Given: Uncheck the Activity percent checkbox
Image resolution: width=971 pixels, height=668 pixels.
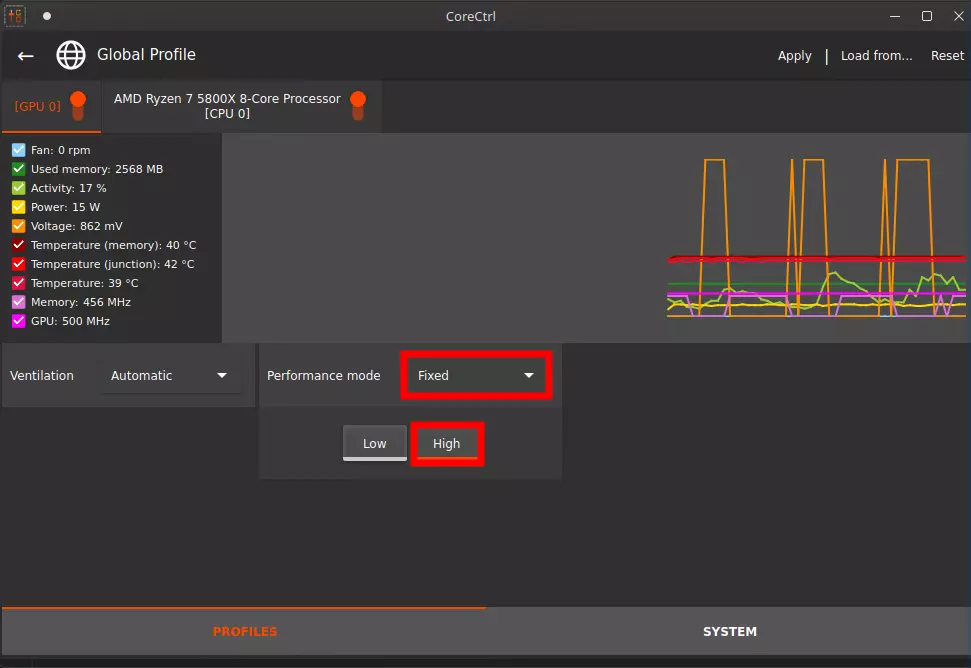Looking at the screenshot, I should [x=19, y=188].
